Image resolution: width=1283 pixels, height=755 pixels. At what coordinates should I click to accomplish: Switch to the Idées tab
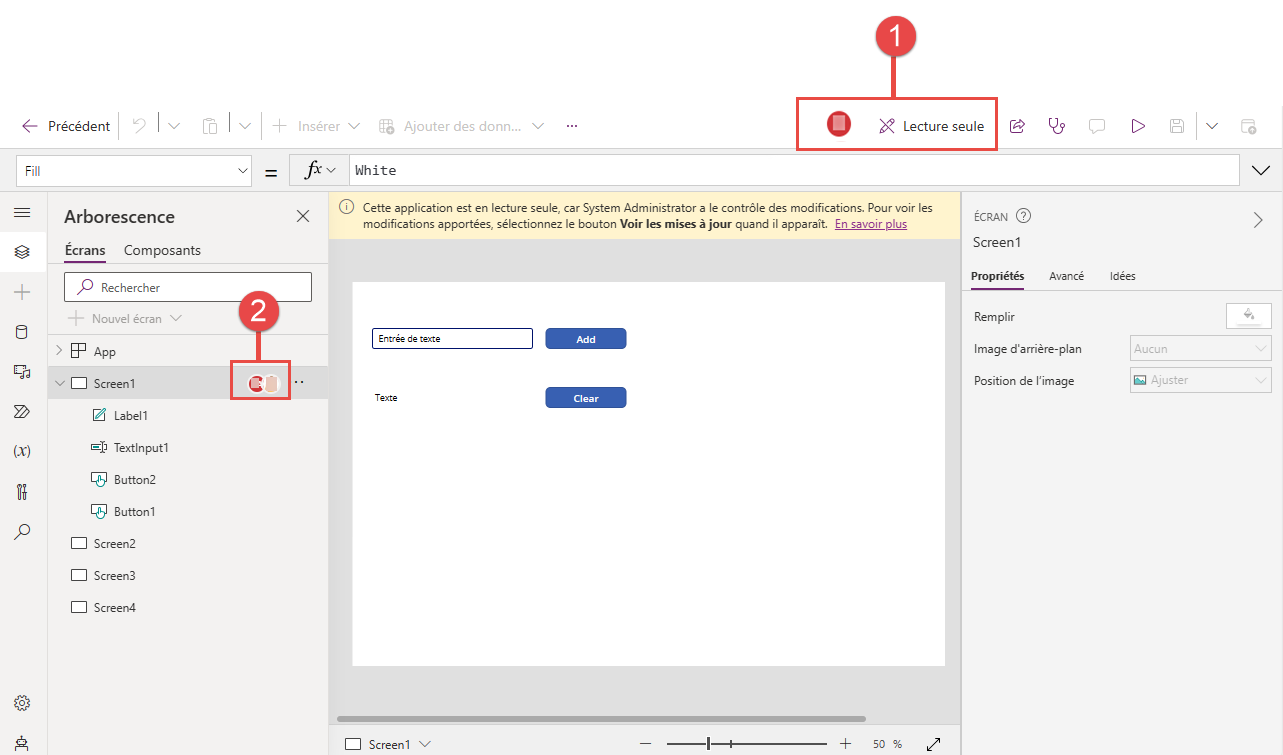[x=1122, y=276]
